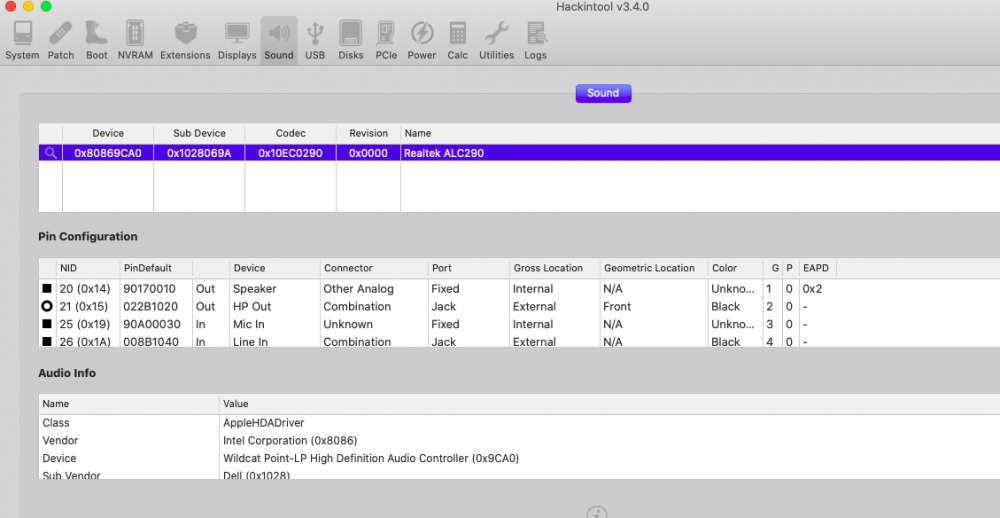
Task: Click the Other Analog connector cell
Action: 358,289
